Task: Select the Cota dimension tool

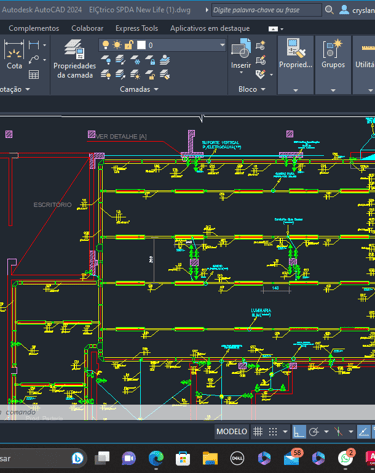Action: [x=14, y=55]
